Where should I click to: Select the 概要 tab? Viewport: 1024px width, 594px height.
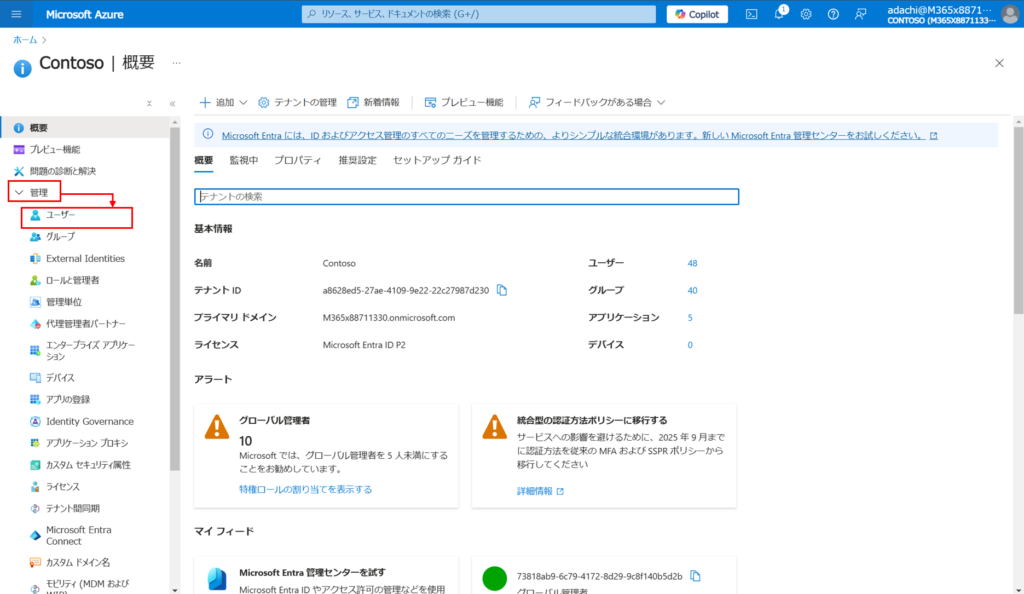coord(204,161)
